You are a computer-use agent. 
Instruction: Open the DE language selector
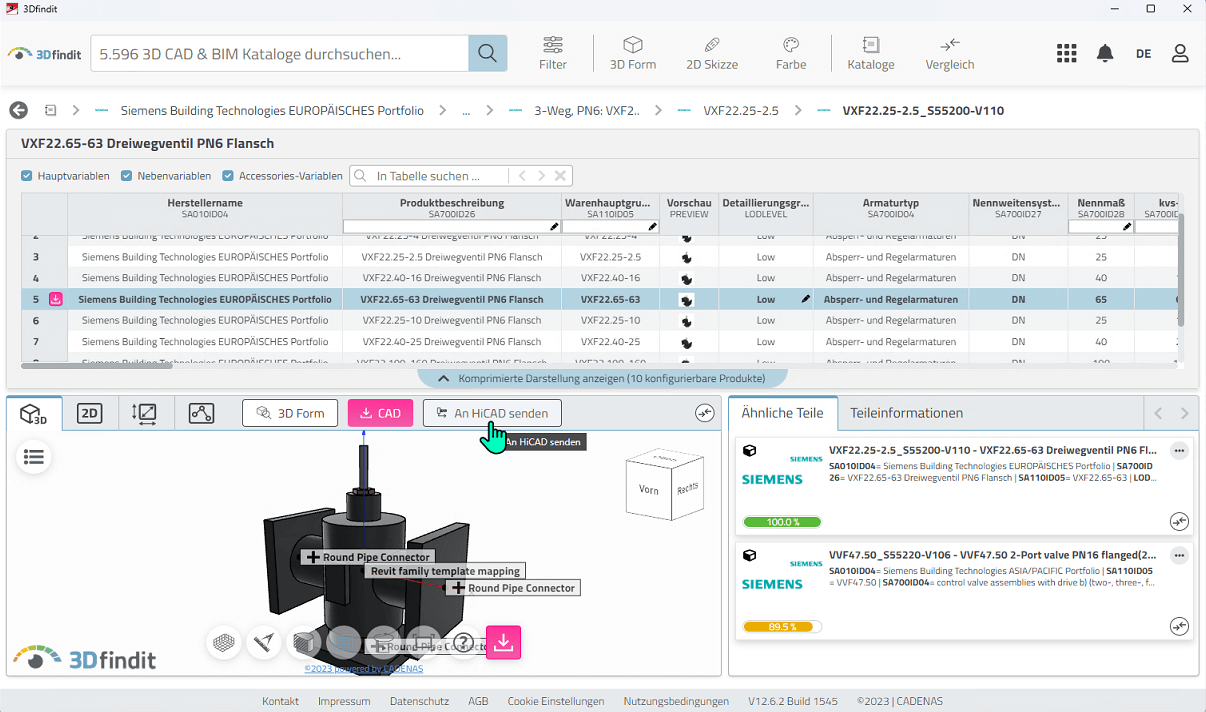[1143, 54]
